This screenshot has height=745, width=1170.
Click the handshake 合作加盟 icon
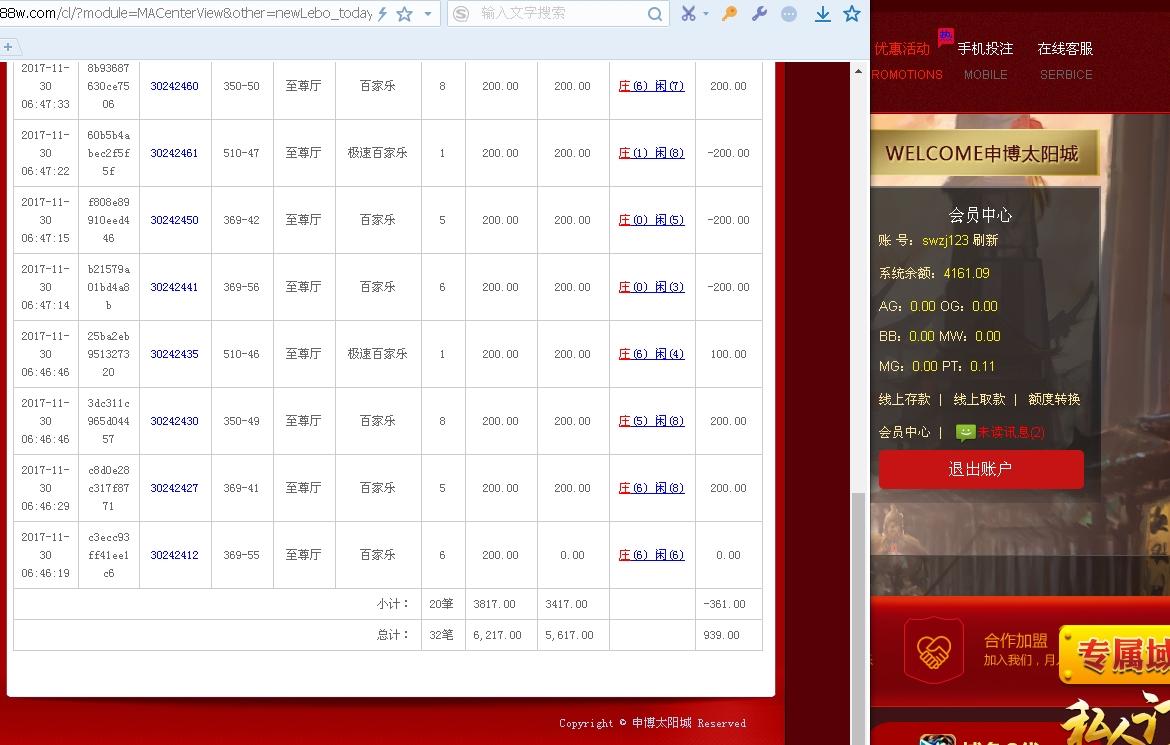(x=934, y=650)
